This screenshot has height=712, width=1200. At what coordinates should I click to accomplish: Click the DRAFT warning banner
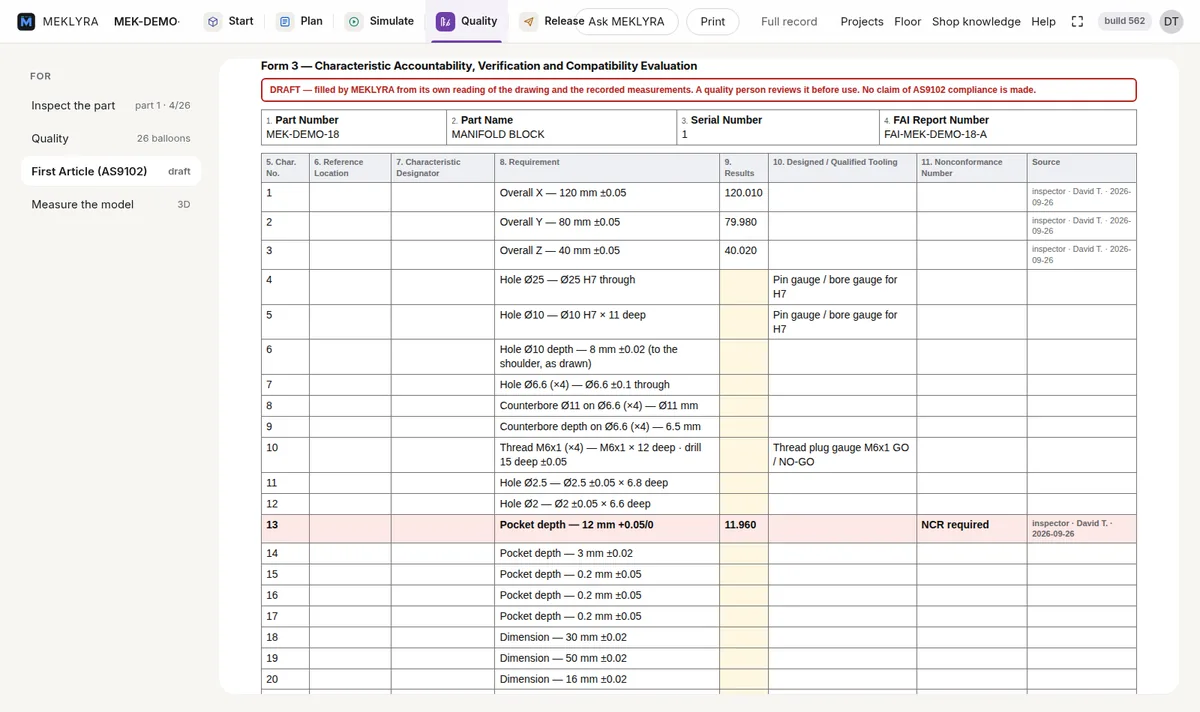coord(698,90)
